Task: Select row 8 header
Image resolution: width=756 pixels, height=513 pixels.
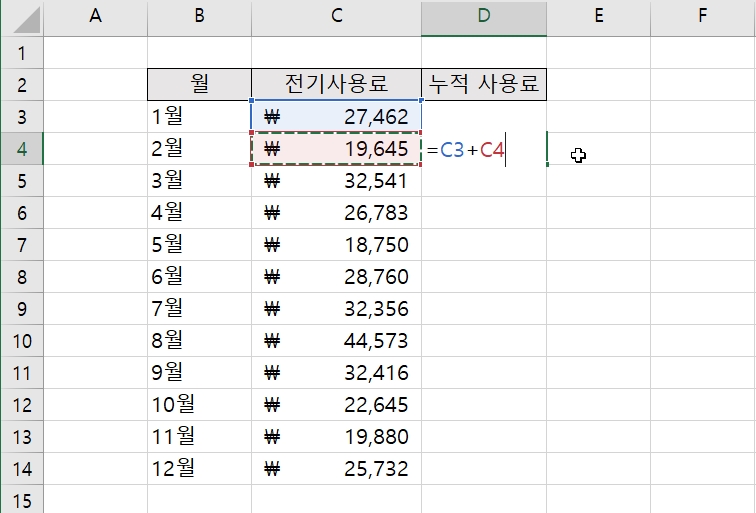Action: (x=22, y=277)
